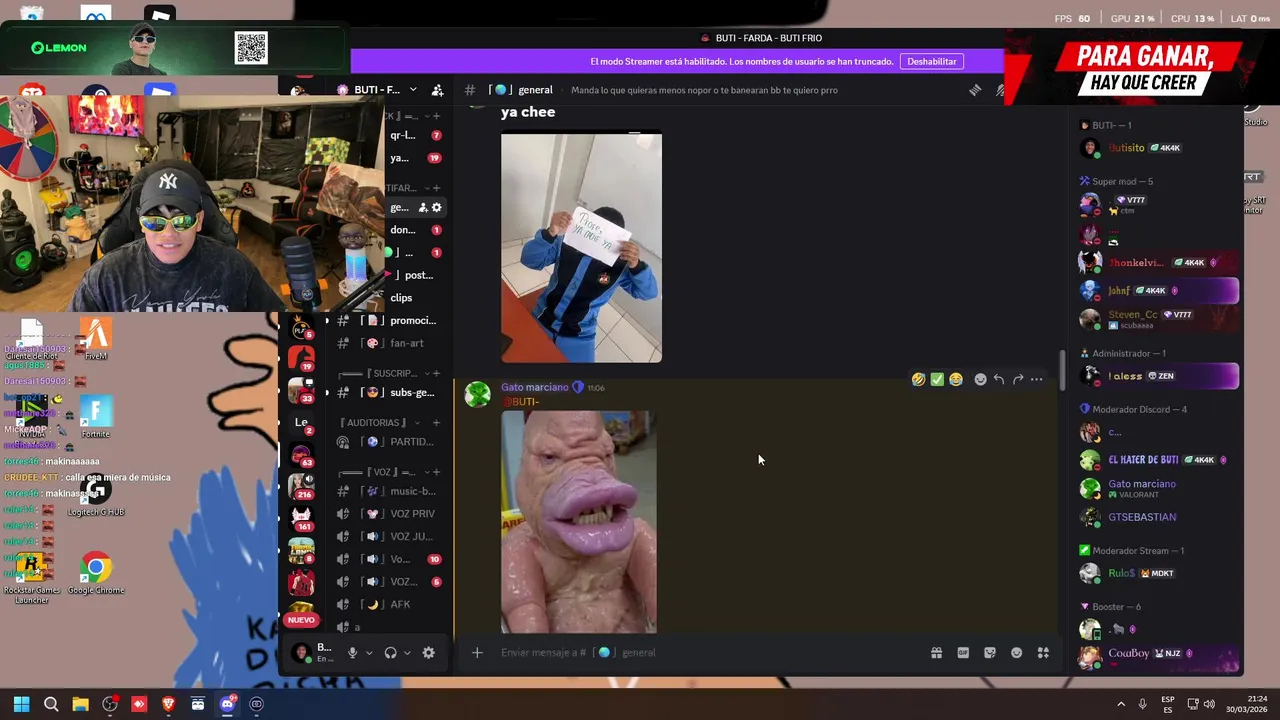Screen dimensions: 1280x720
Task: Add channel to VOZ category
Action: (436, 472)
